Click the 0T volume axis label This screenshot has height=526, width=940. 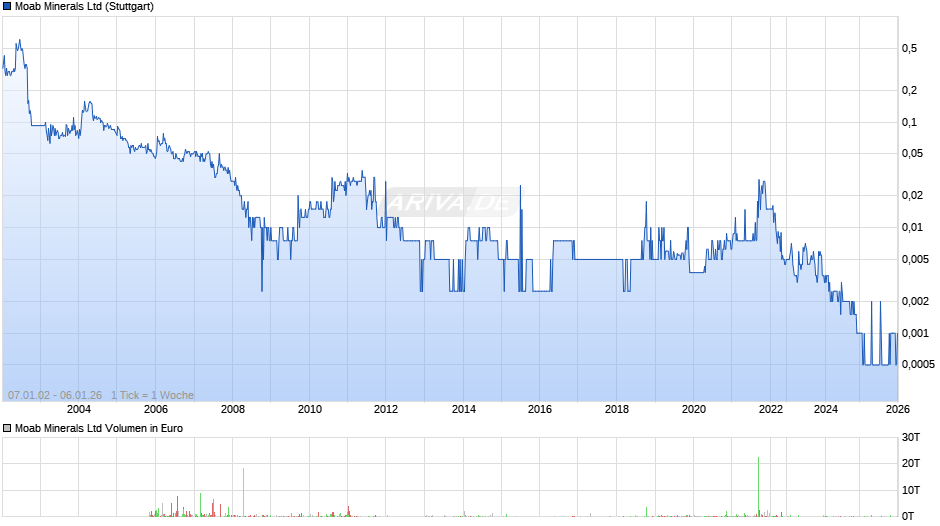pos(908,516)
